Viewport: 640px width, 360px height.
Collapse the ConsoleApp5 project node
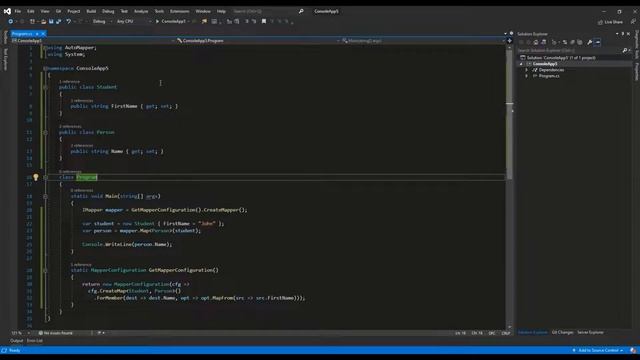[x=521, y=64]
